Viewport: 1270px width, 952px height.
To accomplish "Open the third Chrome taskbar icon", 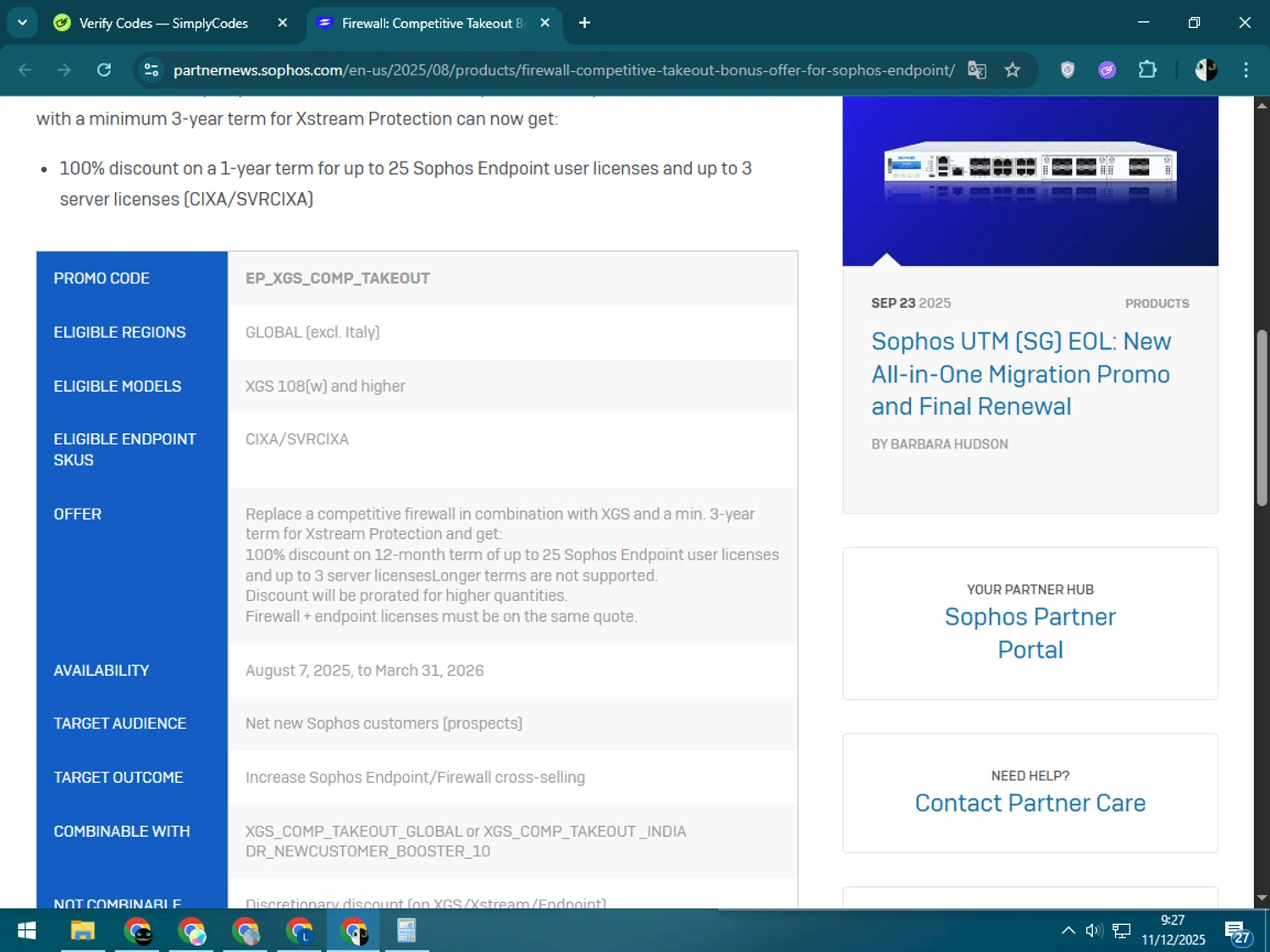I will tap(246, 931).
